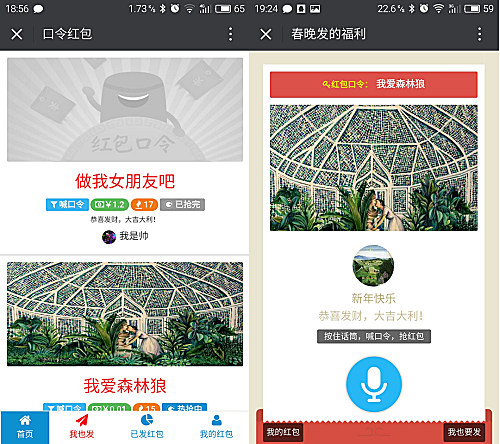Tap the grey 已抢完 status badge
Image resolution: width=500 pixels, height=444 pixels.
point(182,204)
